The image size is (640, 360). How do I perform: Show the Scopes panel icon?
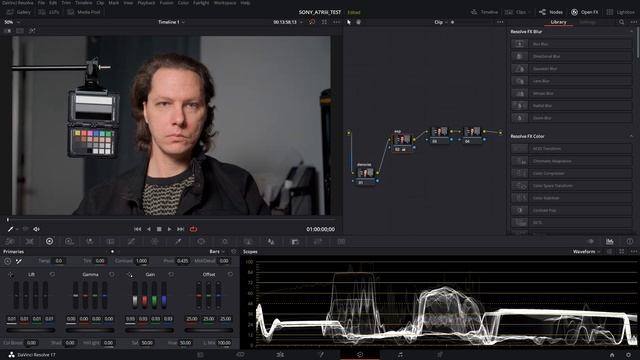(609, 241)
